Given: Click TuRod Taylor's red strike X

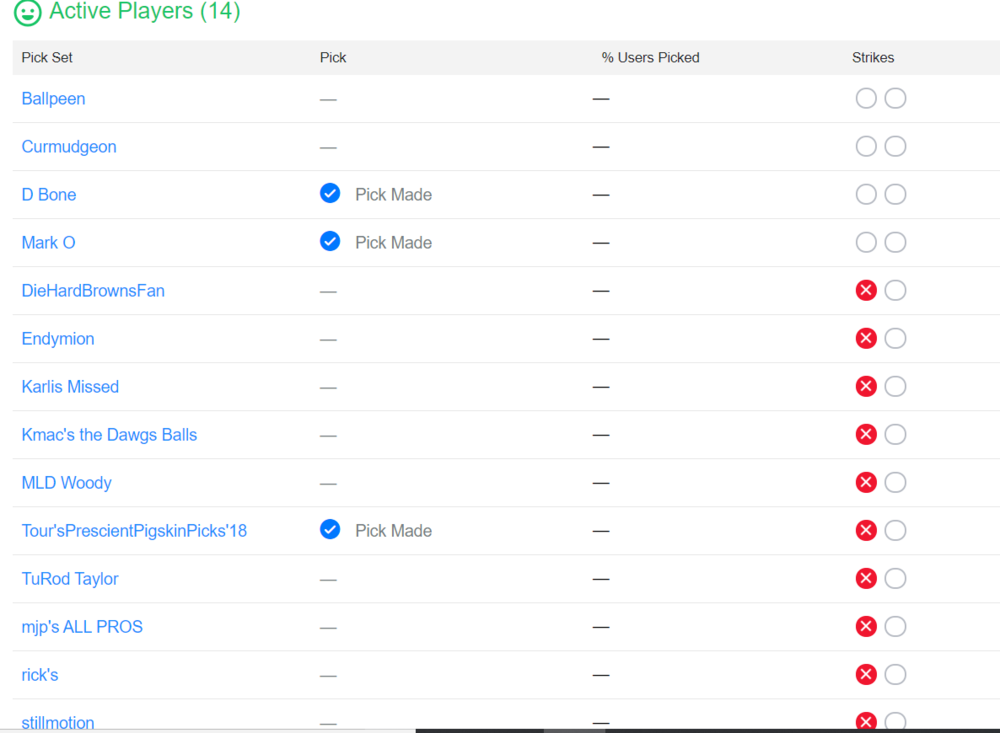Looking at the screenshot, I should pyautogui.click(x=865, y=579).
